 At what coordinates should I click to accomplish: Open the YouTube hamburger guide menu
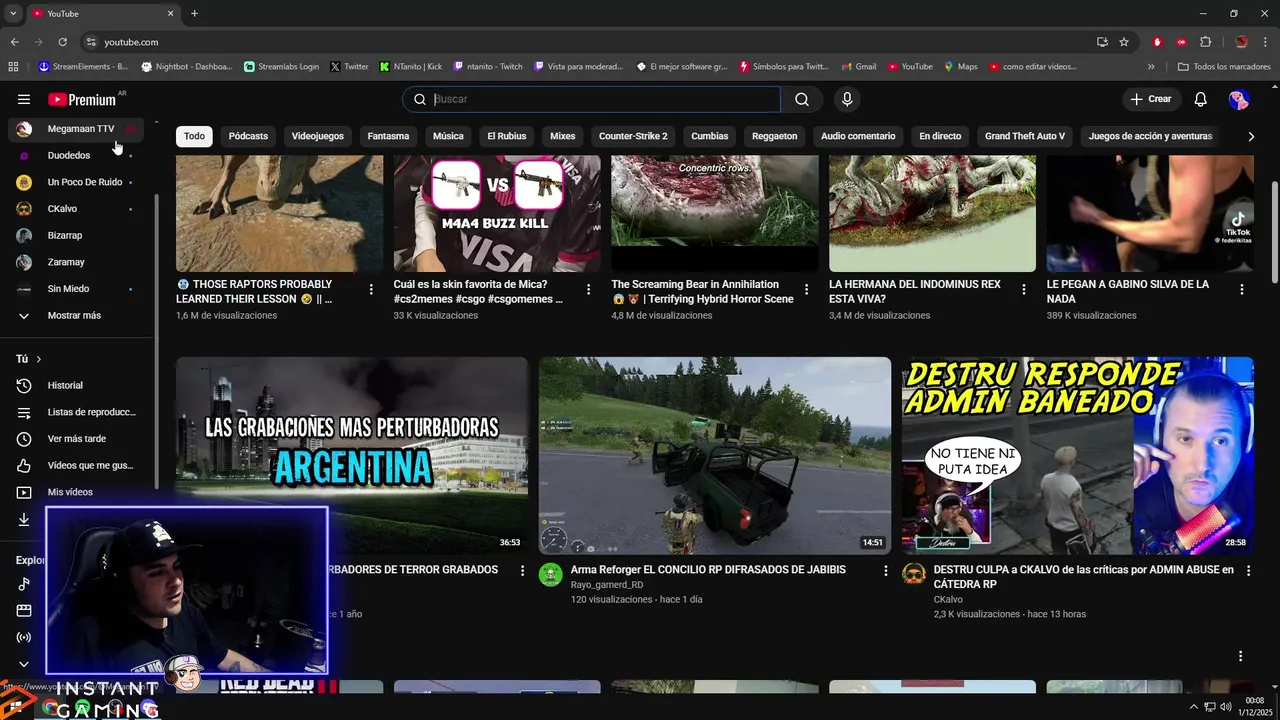click(x=24, y=99)
